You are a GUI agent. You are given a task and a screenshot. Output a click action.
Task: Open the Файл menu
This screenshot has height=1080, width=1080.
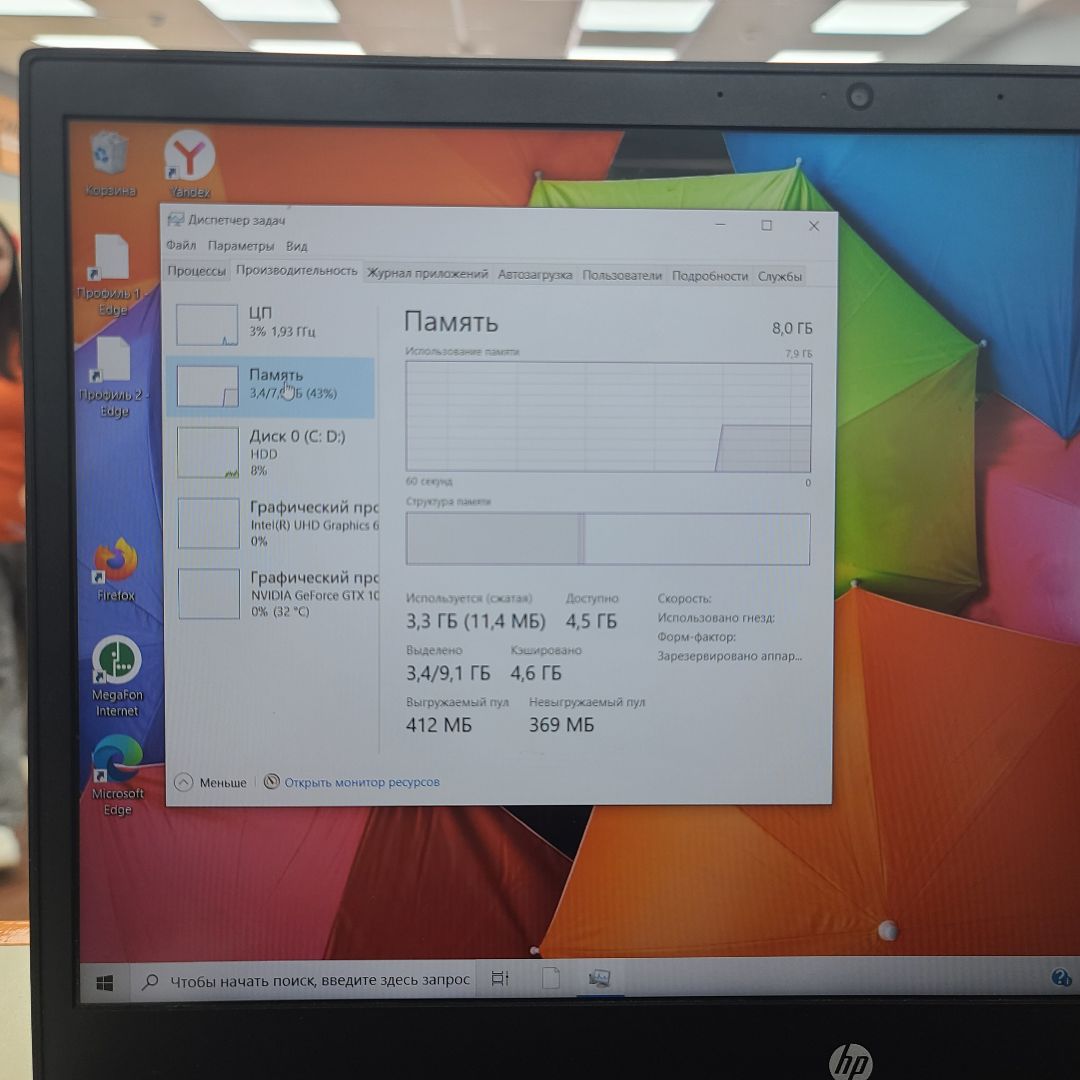(181, 246)
